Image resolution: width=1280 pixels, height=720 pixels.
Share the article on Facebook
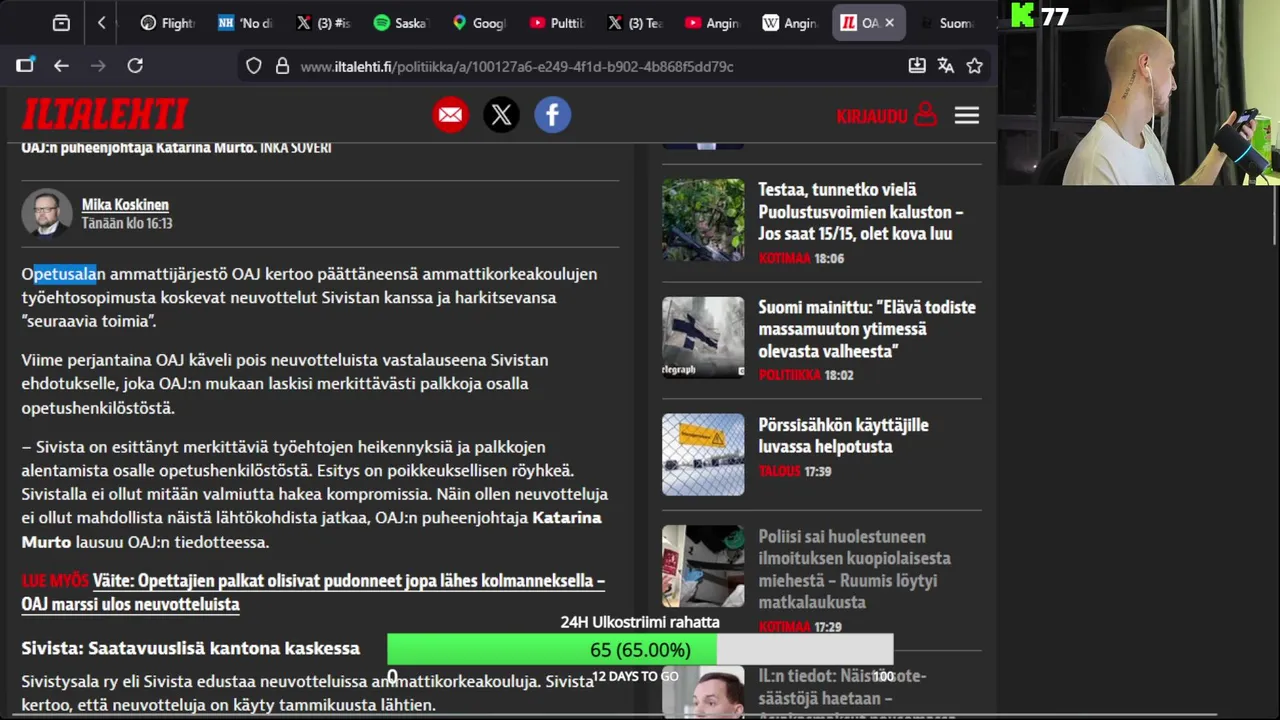click(x=553, y=115)
